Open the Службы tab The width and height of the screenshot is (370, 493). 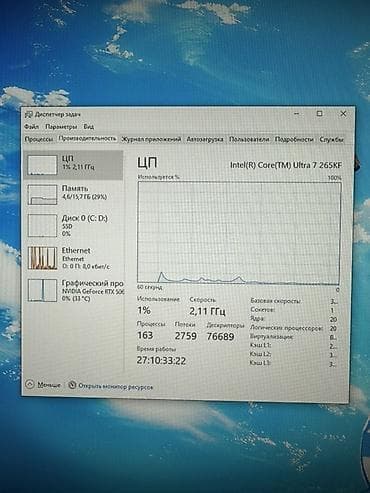pyautogui.click(x=331, y=139)
